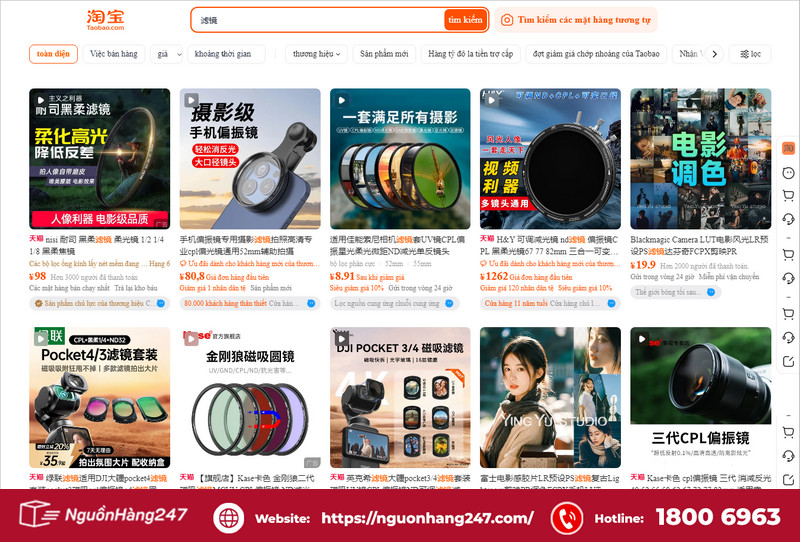Play video on 一套满足所有摄影 filter set thumbnail
The width and height of the screenshot is (800, 542).
tap(341, 100)
